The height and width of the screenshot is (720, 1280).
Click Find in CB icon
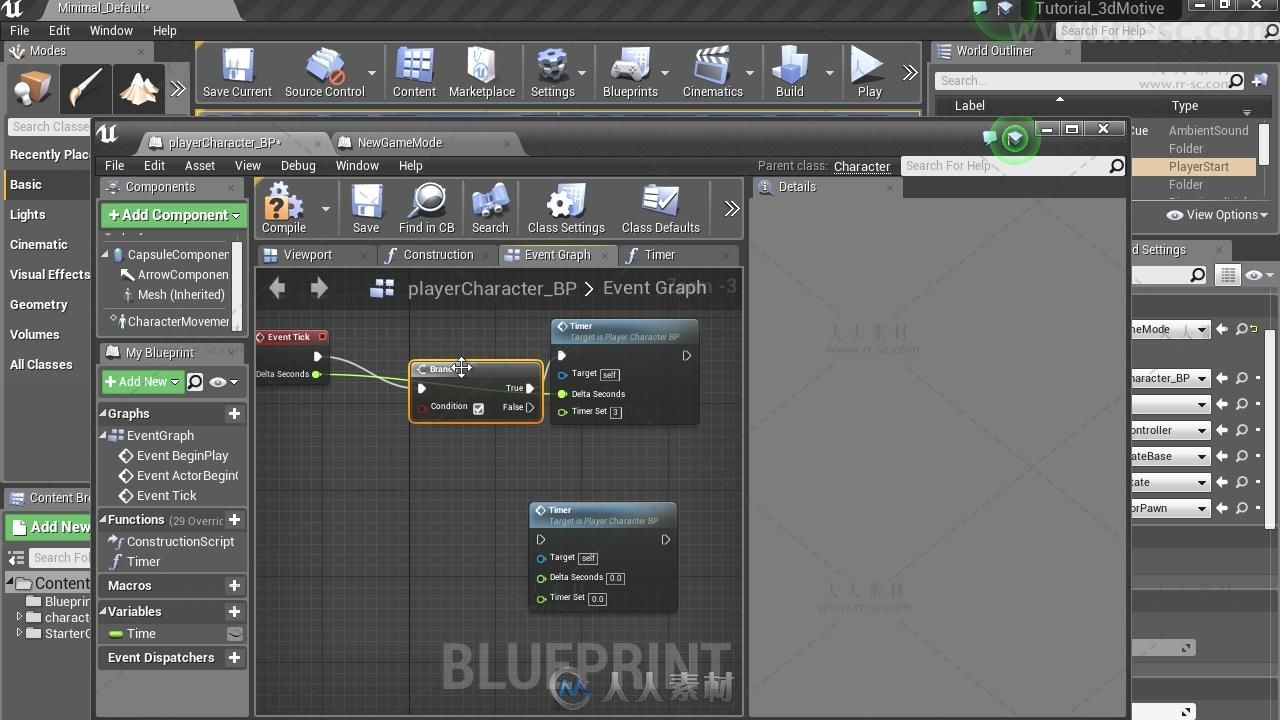pos(426,208)
